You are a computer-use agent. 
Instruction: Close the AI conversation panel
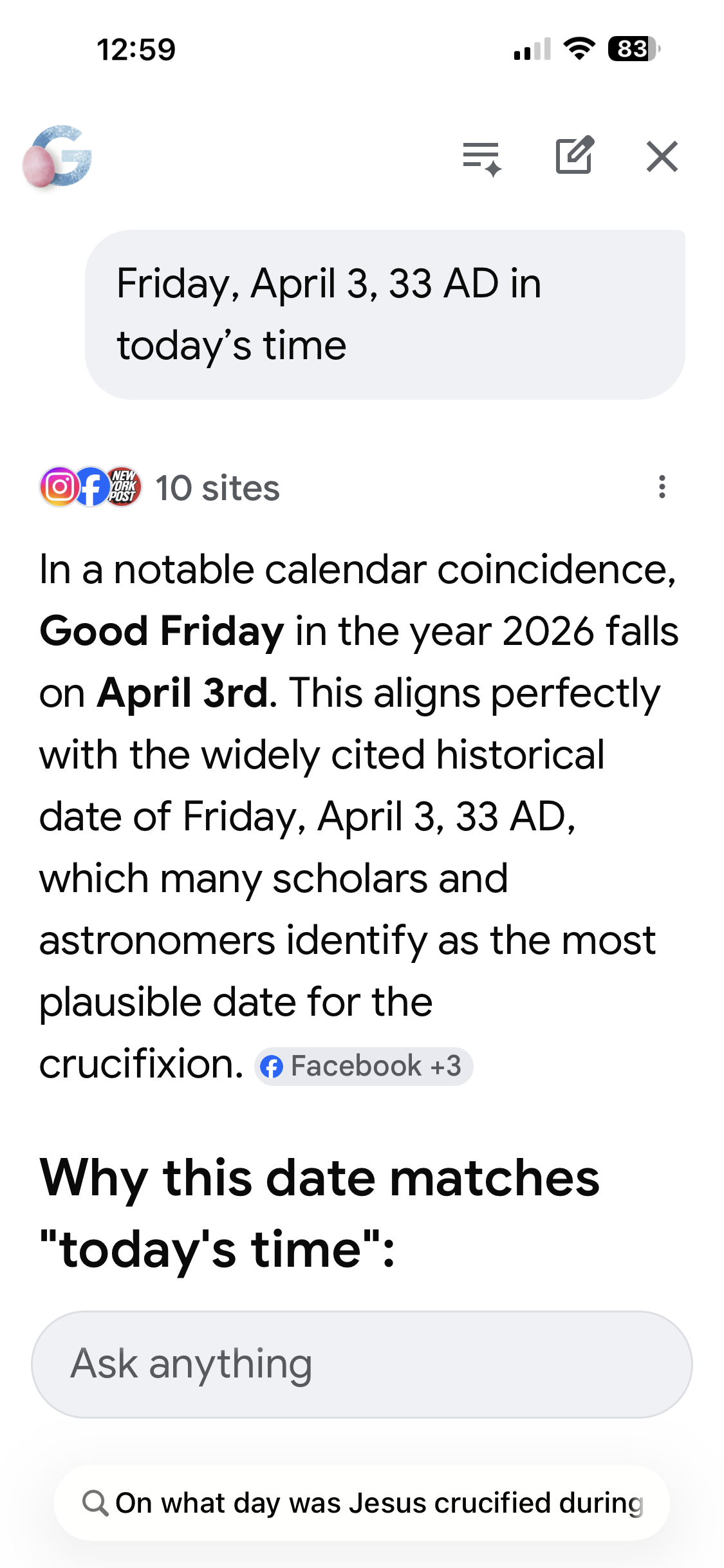coord(662,156)
